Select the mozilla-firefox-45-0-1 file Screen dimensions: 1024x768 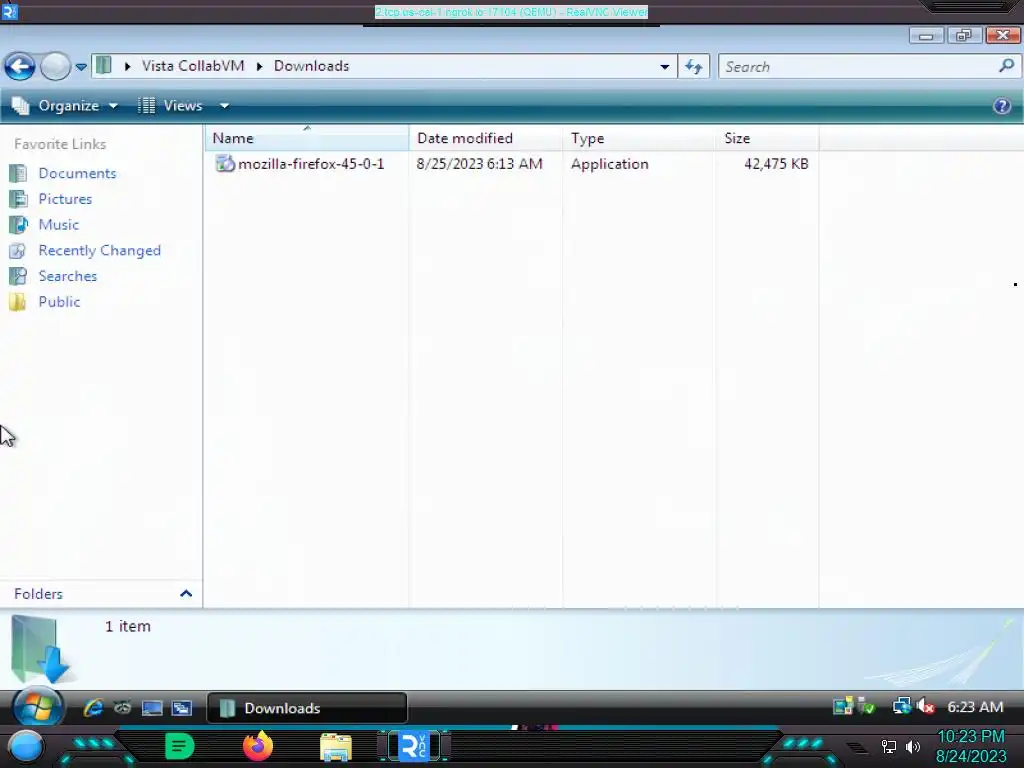[x=311, y=164]
